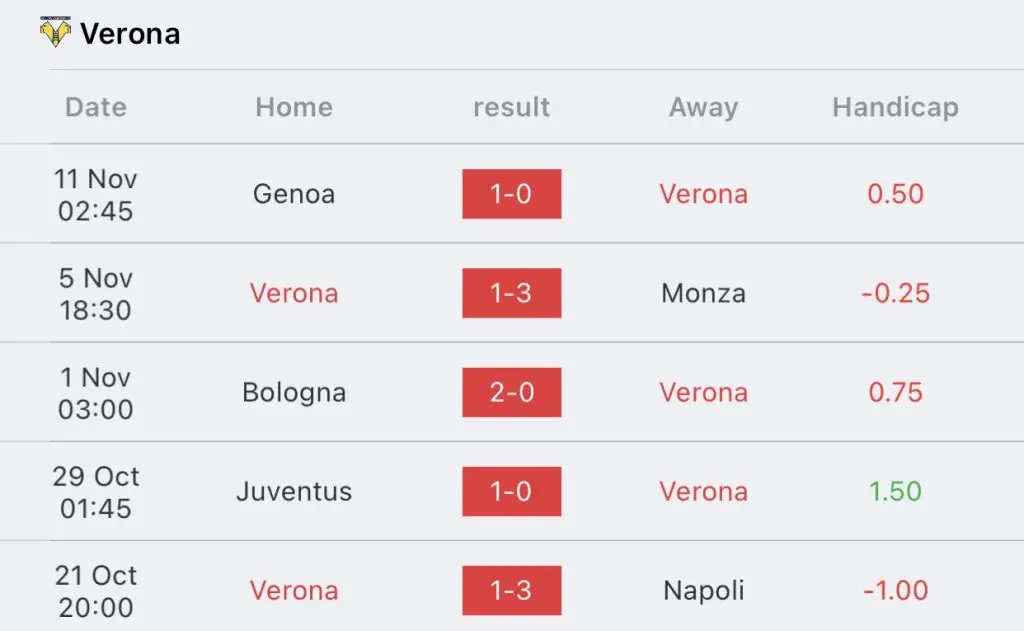
Task: Open the Genoa 1-0 result badge
Action: point(511,194)
